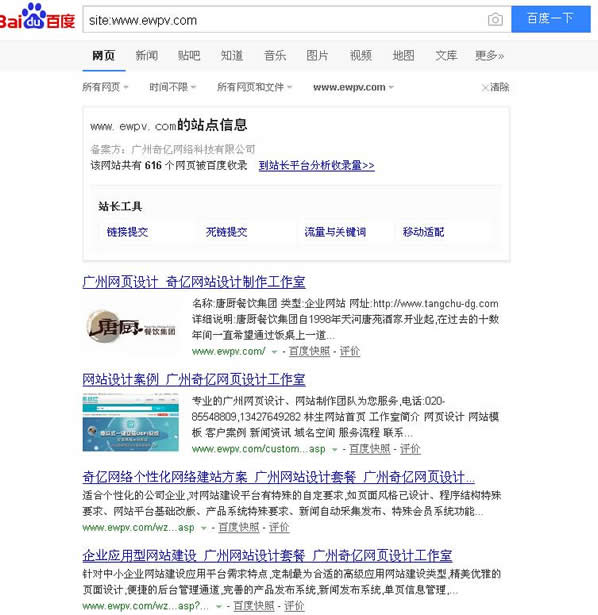The width and height of the screenshot is (598, 615).
Task: Expand the 更多» menu
Action: (489, 56)
